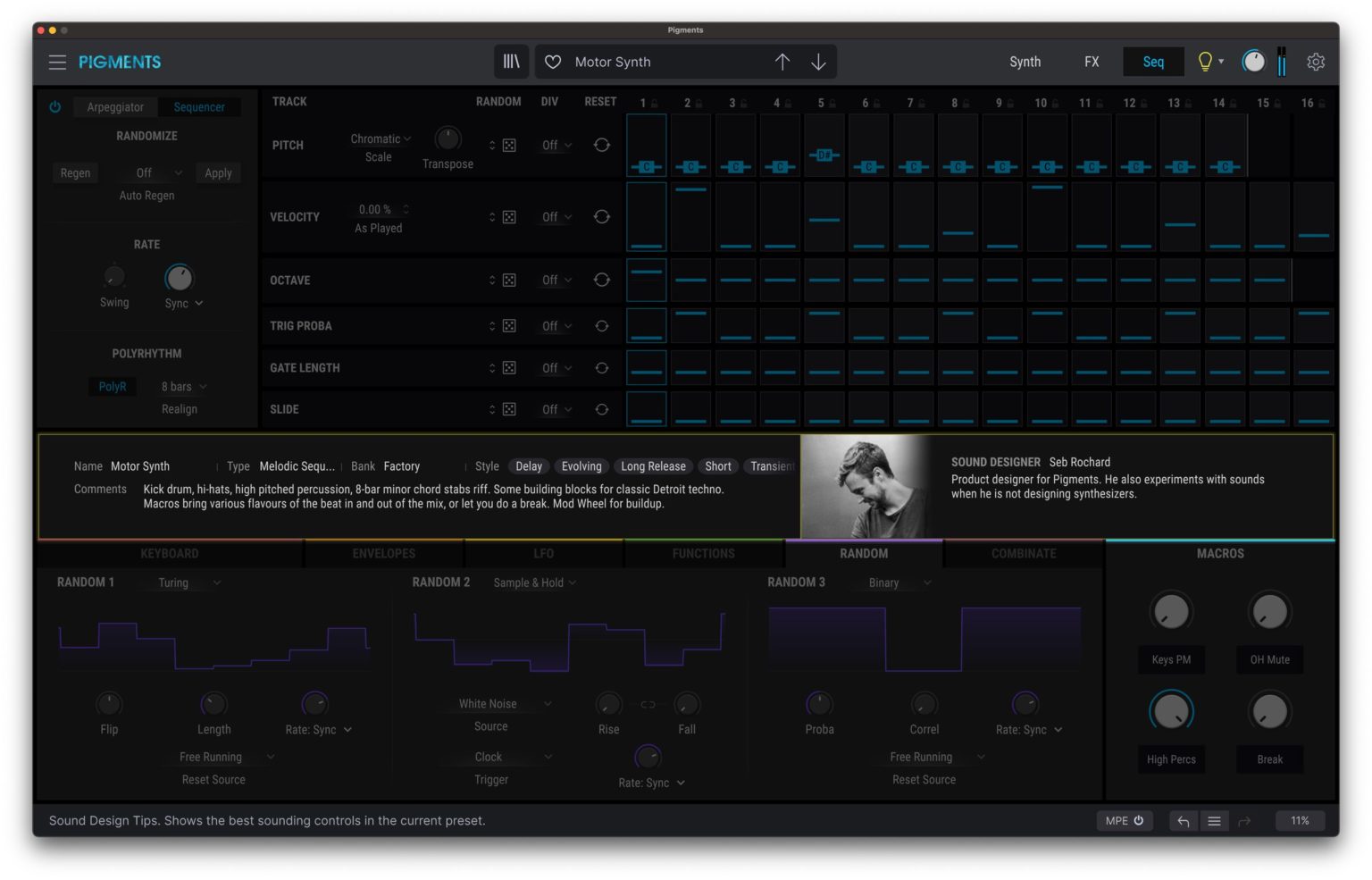Favorite the preset with heart icon

553,62
